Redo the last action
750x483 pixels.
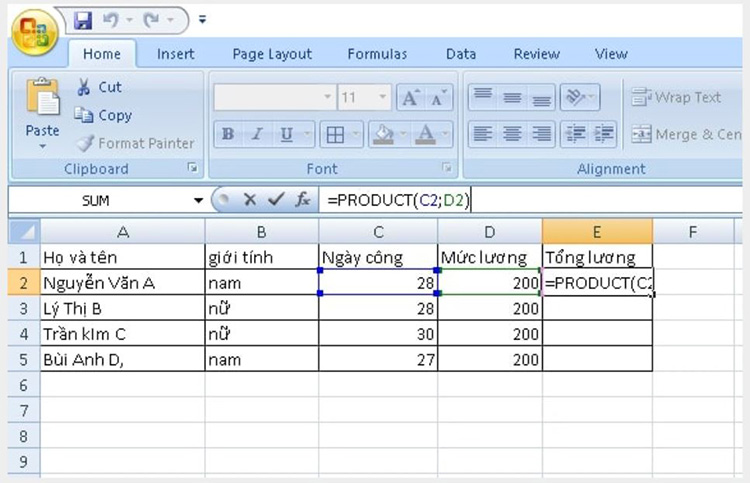(x=152, y=20)
